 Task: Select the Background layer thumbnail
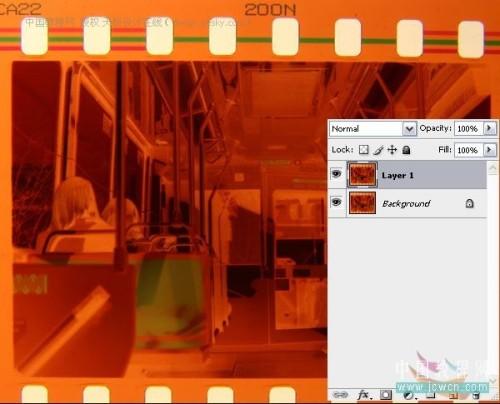(362, 203)
